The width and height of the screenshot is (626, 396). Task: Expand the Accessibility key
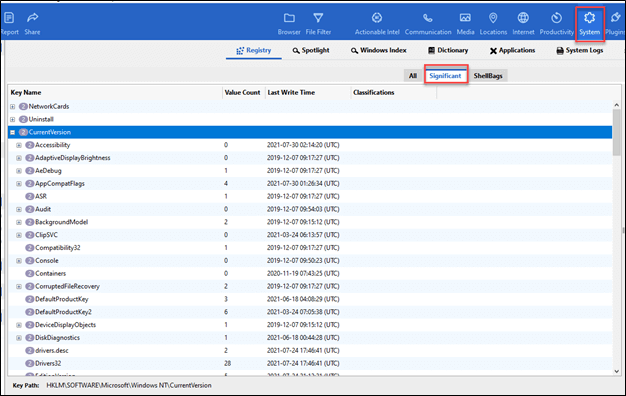point(19,145)
